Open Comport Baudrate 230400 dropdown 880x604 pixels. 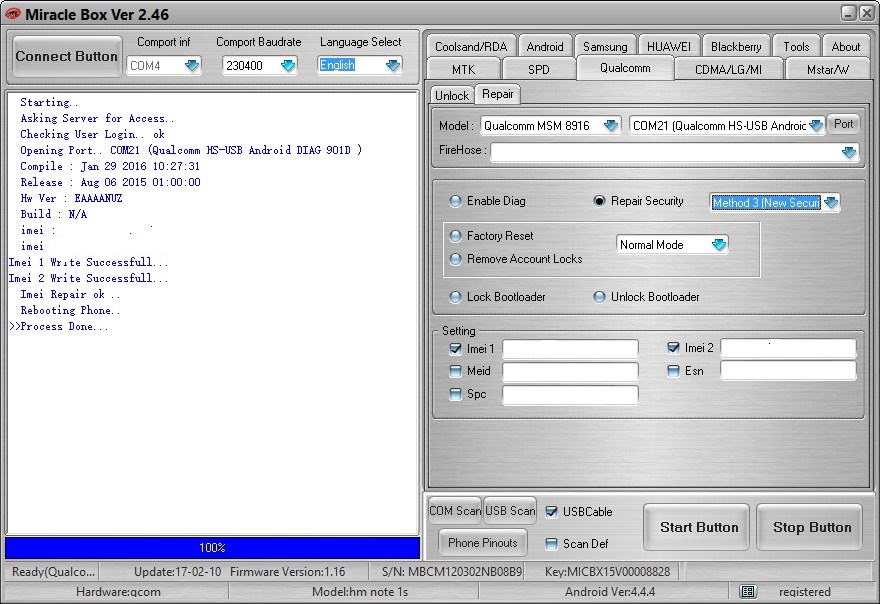(x=288, y=66)
